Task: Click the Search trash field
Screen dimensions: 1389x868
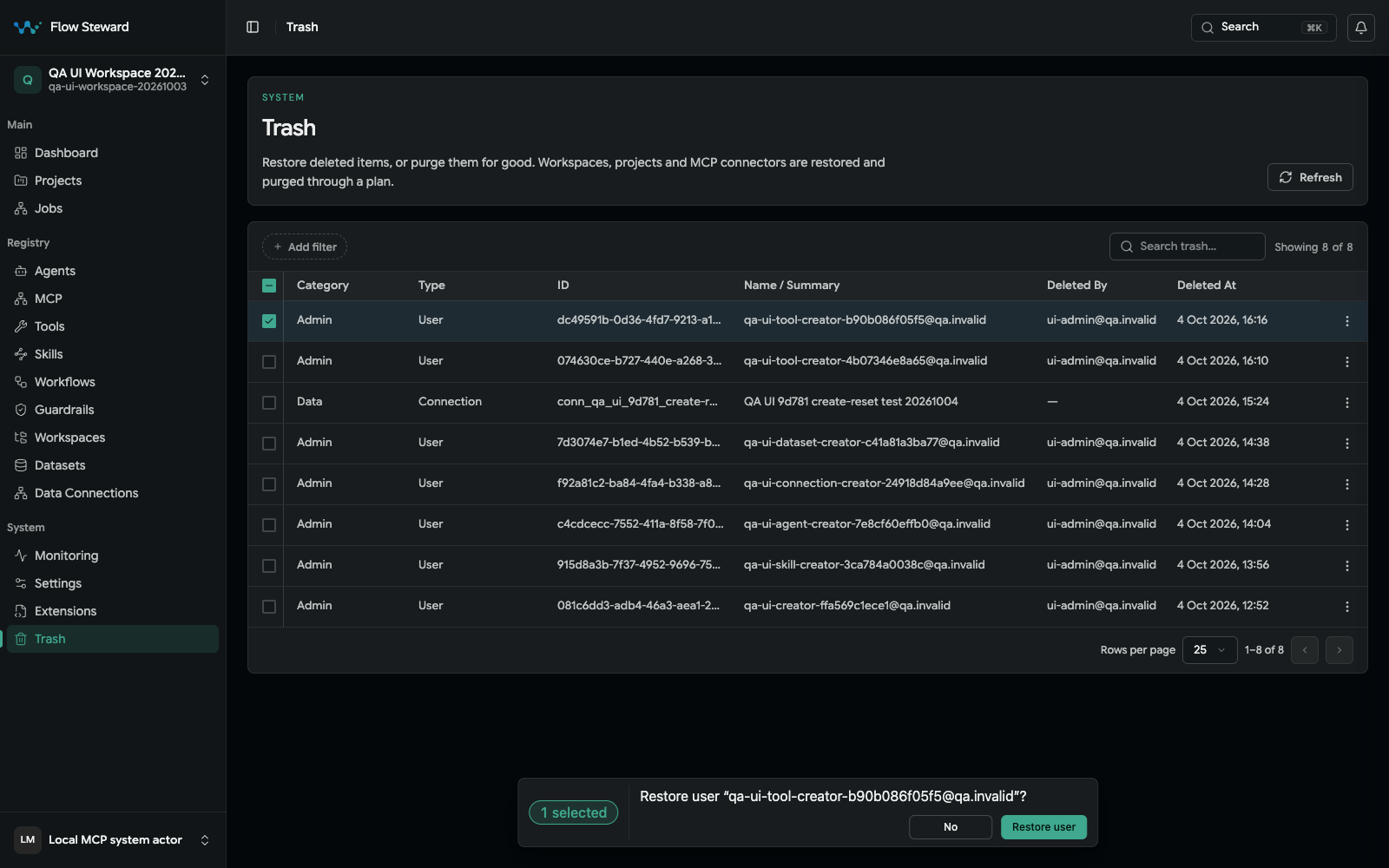Action: (1187, 247)
